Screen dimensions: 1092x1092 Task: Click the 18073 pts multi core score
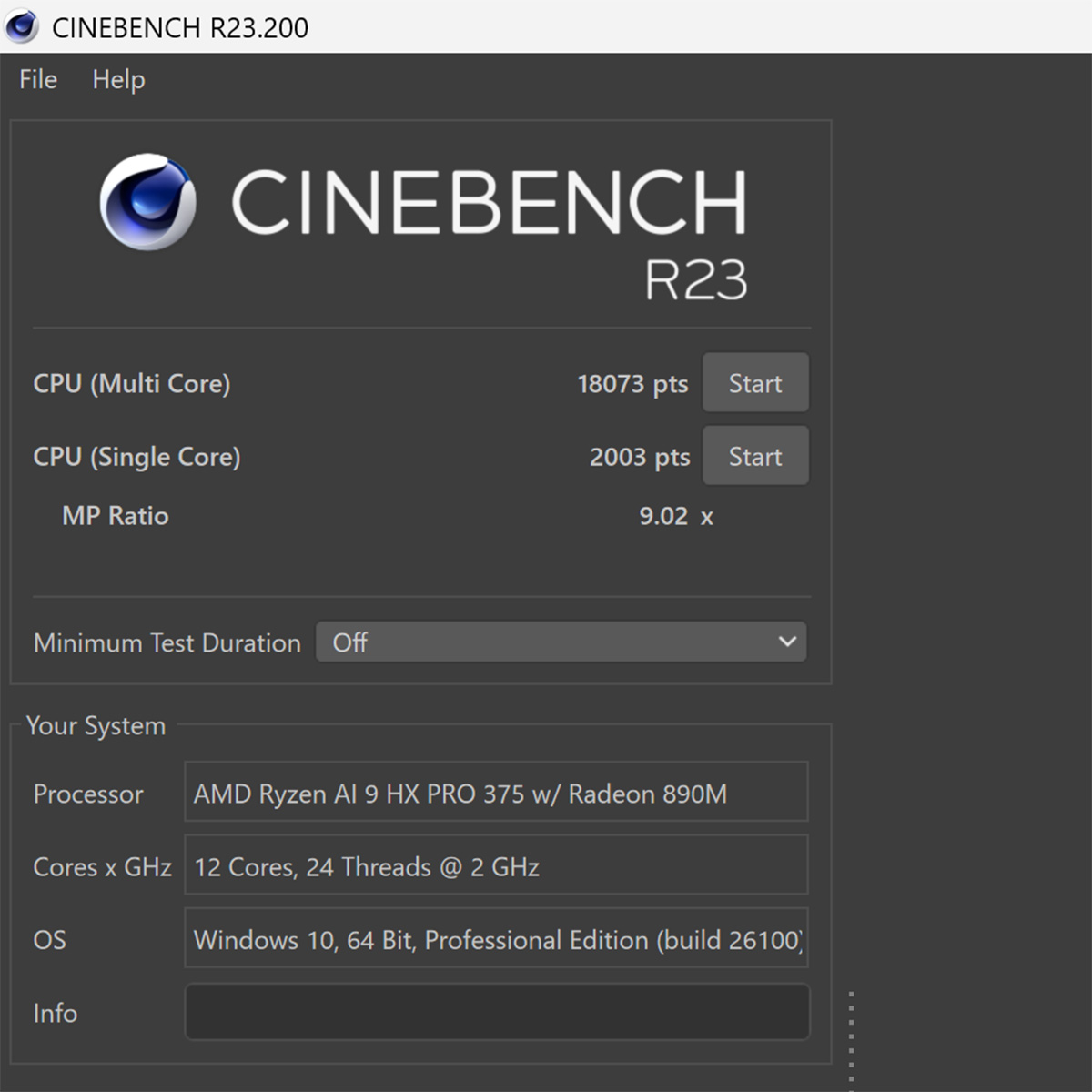(x=633, y=384)
